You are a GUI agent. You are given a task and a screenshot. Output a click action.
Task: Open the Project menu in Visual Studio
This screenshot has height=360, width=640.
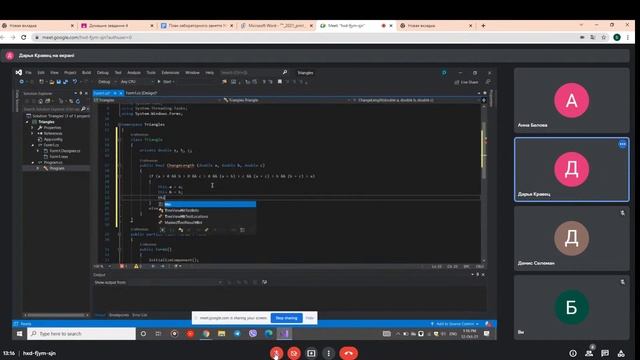point(70,73)
